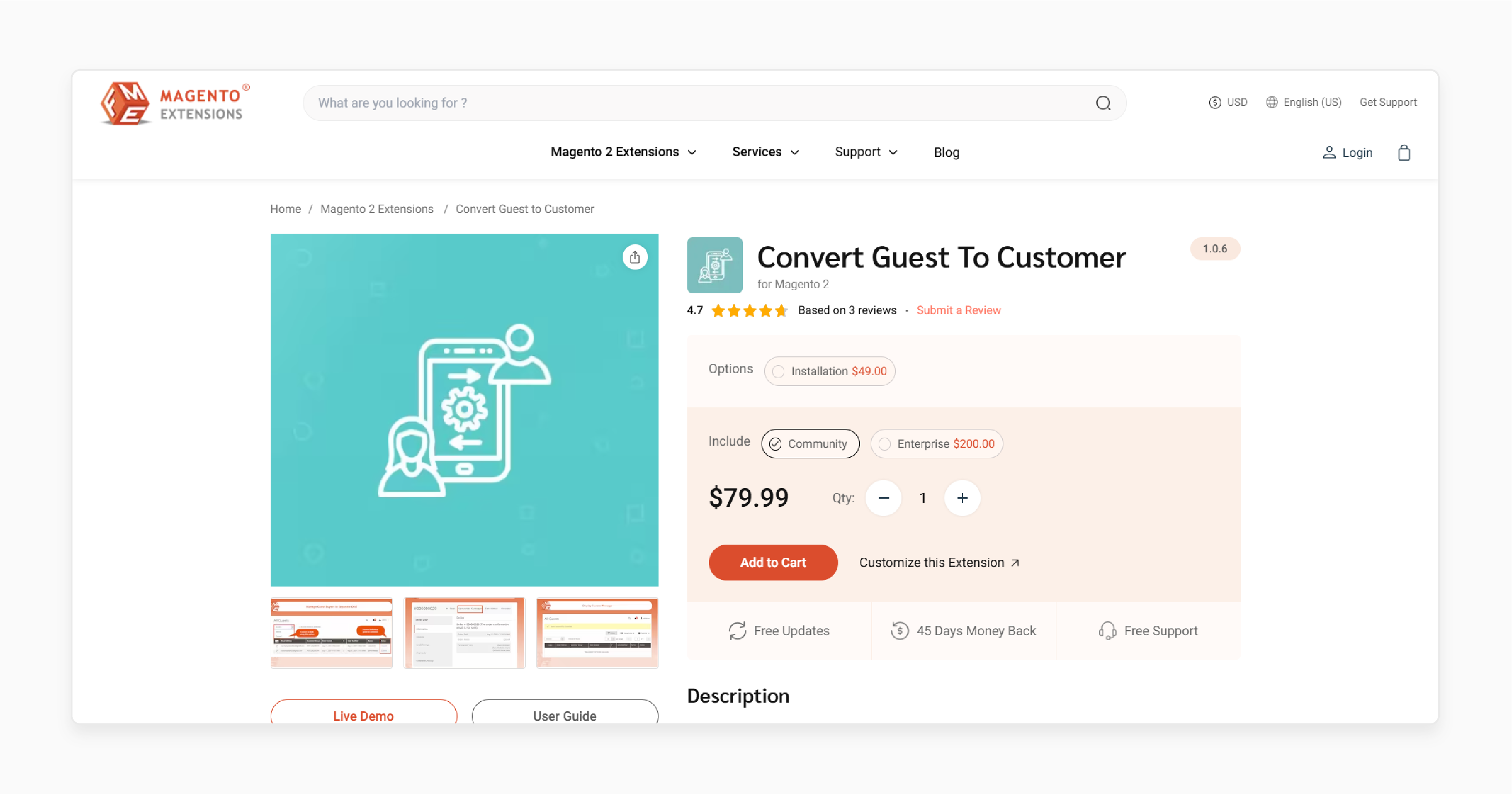The width and height of the screenshot is (1512, 794).
Task: Click Home in the breadcrumb
Action: pyautogui.click(x=285, y=209)
